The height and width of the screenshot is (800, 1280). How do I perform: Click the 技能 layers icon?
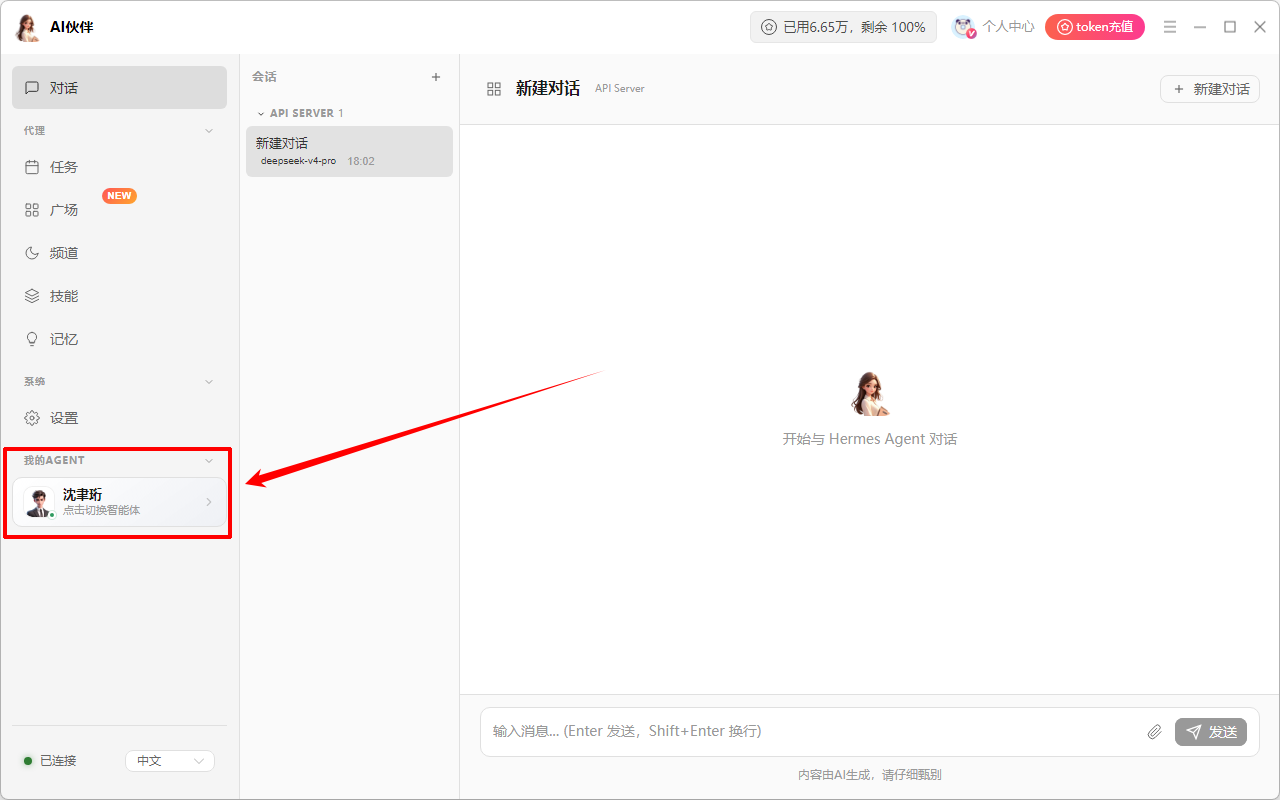[x=32, y=296]
